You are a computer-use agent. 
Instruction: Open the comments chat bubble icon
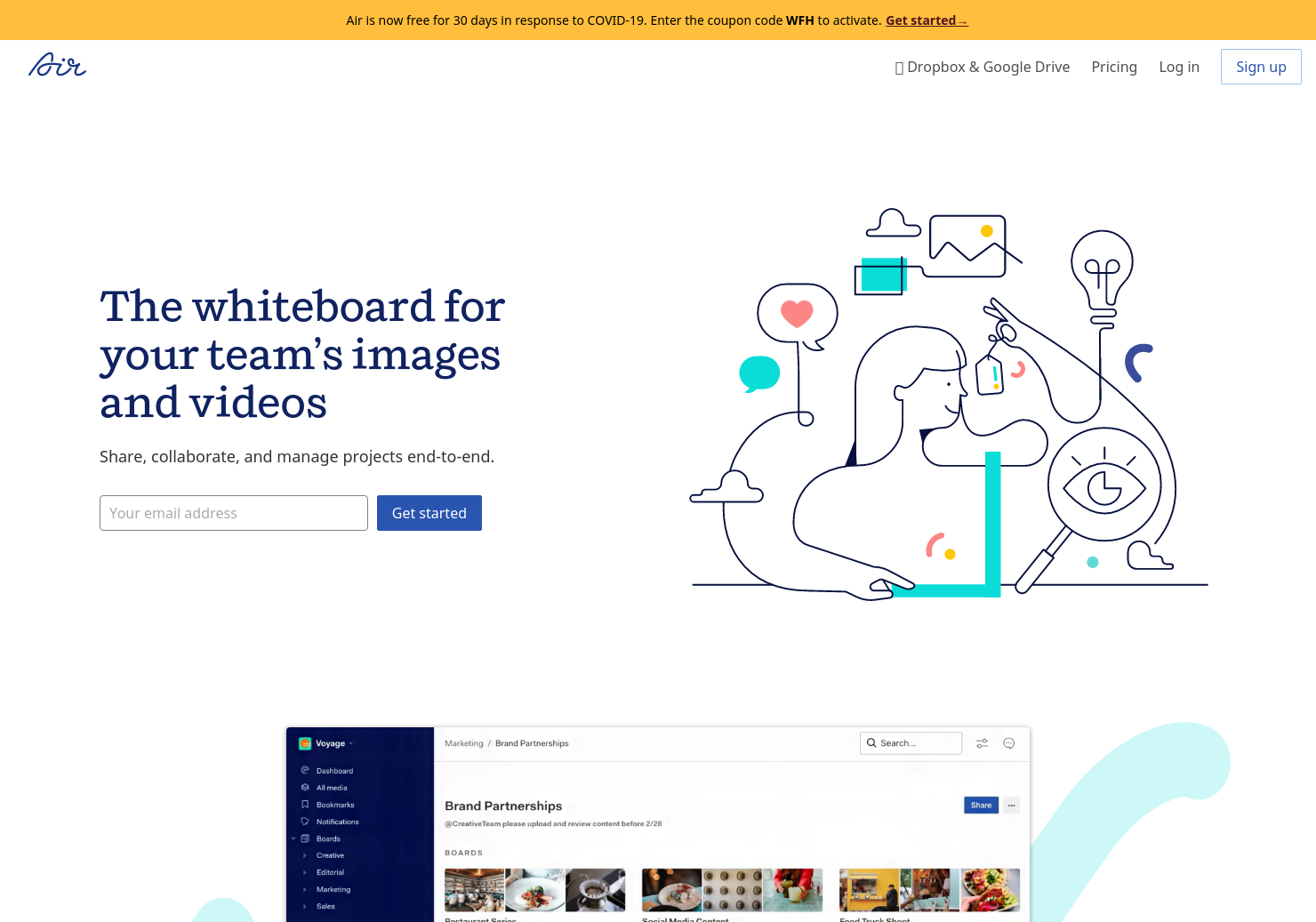(x=1009, y=743)
